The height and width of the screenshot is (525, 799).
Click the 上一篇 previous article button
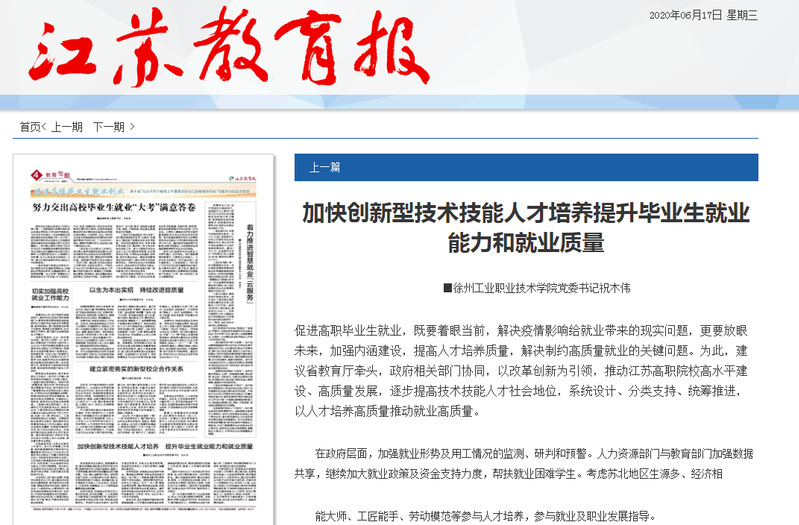pos(325,167)
